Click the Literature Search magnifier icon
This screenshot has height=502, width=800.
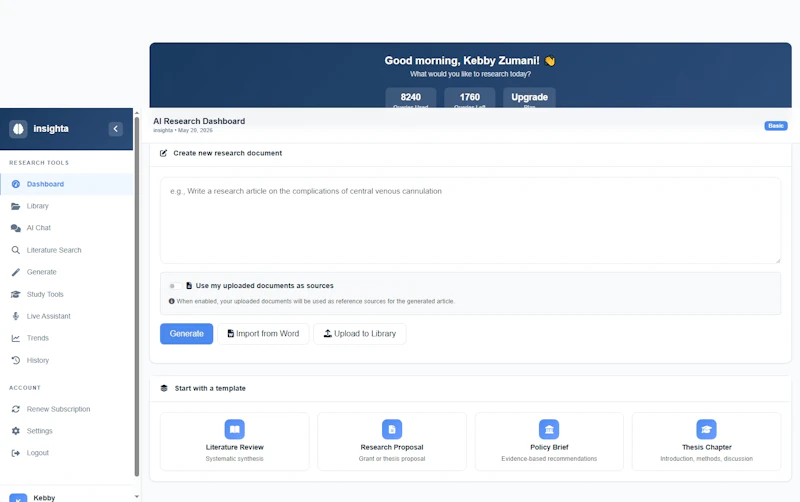pyautogui.click(x=16, y=250)
